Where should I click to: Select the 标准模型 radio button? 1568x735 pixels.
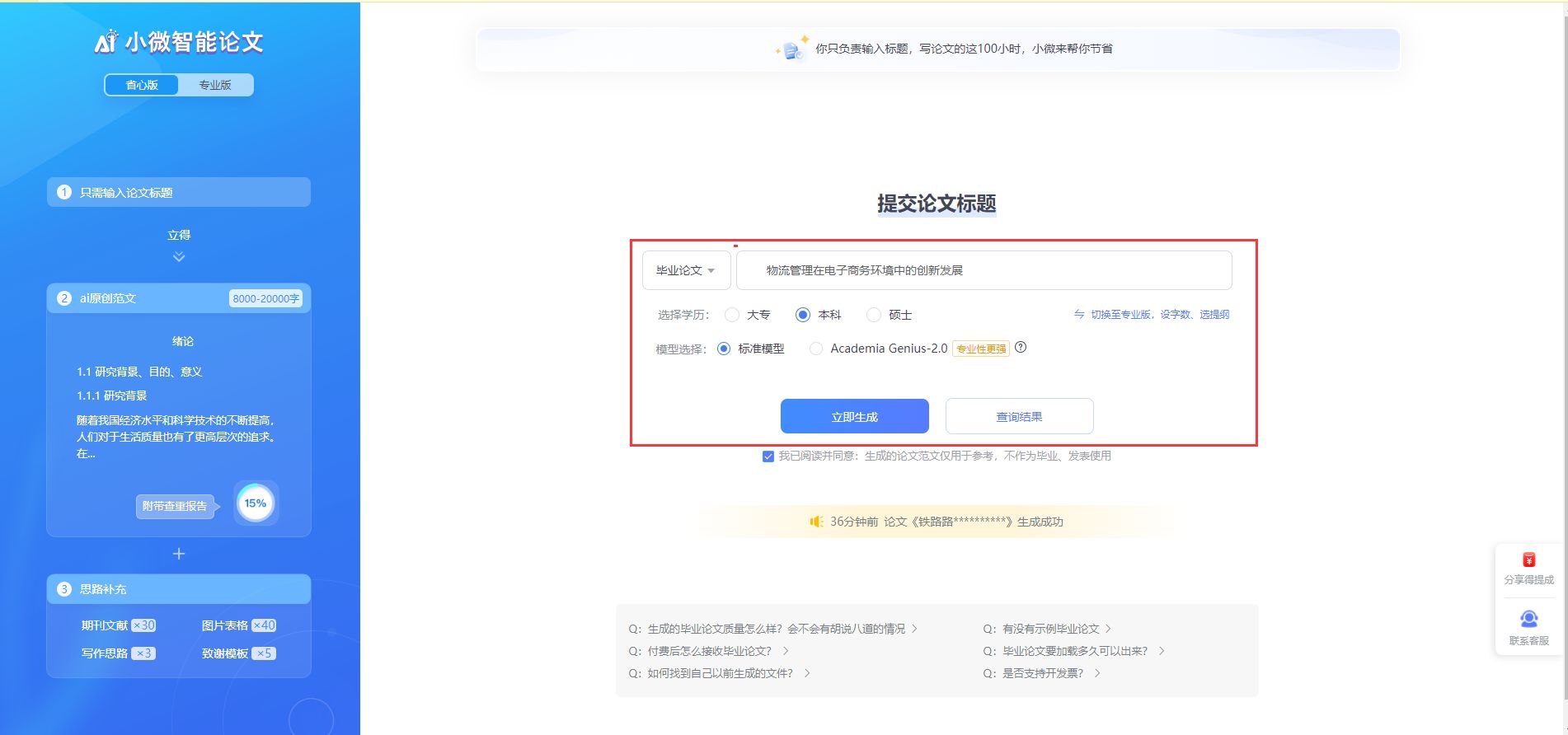[724, 349]
